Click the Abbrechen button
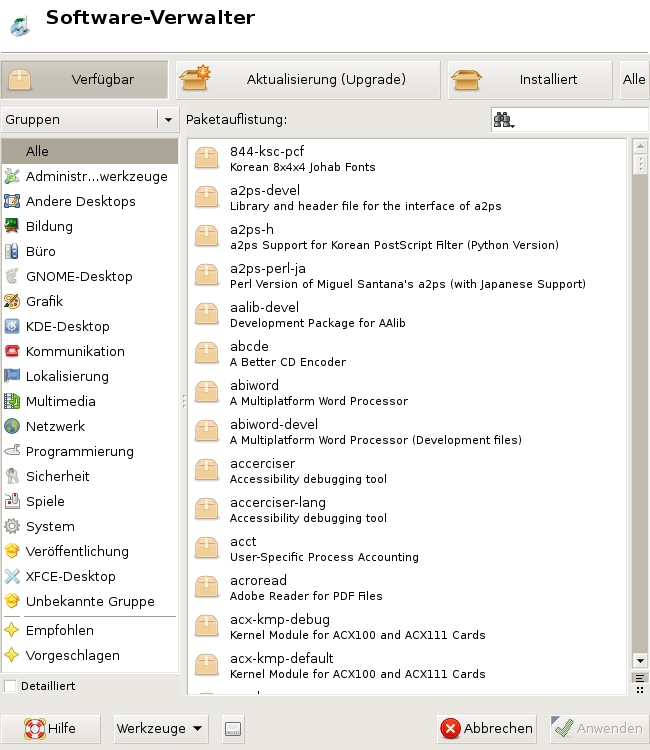This screenshot has height=750, width=650. point(486,728)
